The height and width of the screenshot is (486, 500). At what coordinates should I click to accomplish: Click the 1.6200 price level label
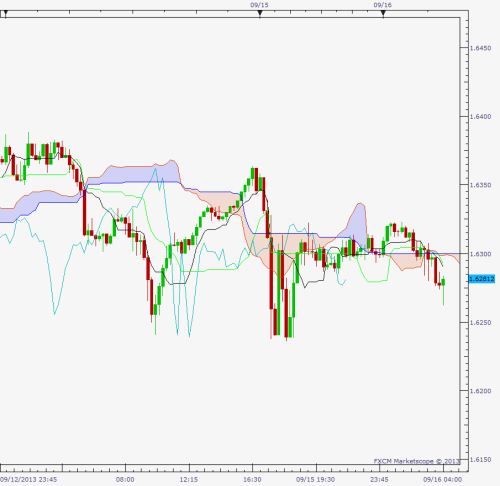[x=480, y=391]
